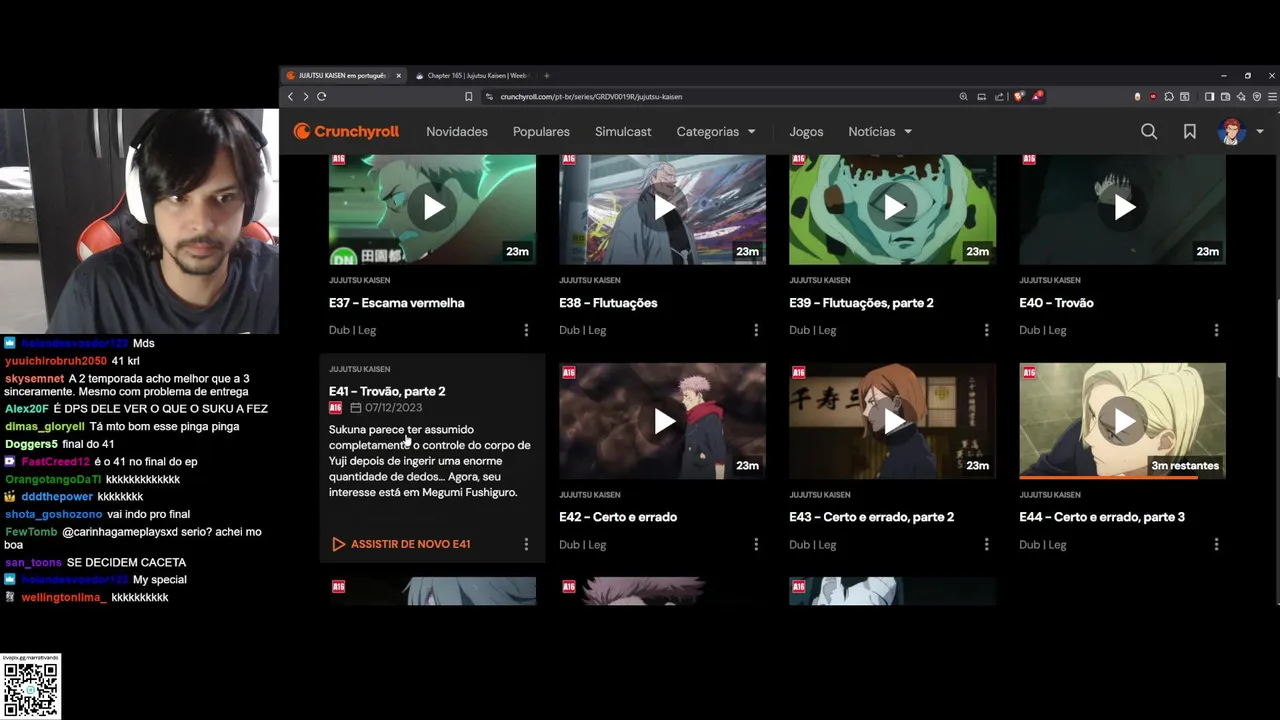Click the crunchyroll.com address bar URL
The image size is (1280, 720).
coord(591,97)
